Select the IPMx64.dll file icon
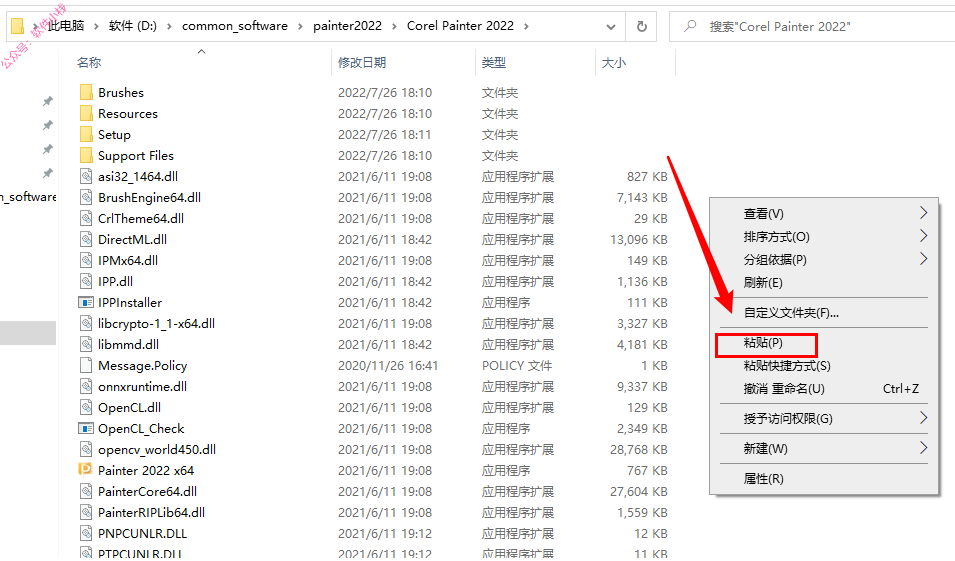Viewport: 955px width, 561px height. point(86,261)
